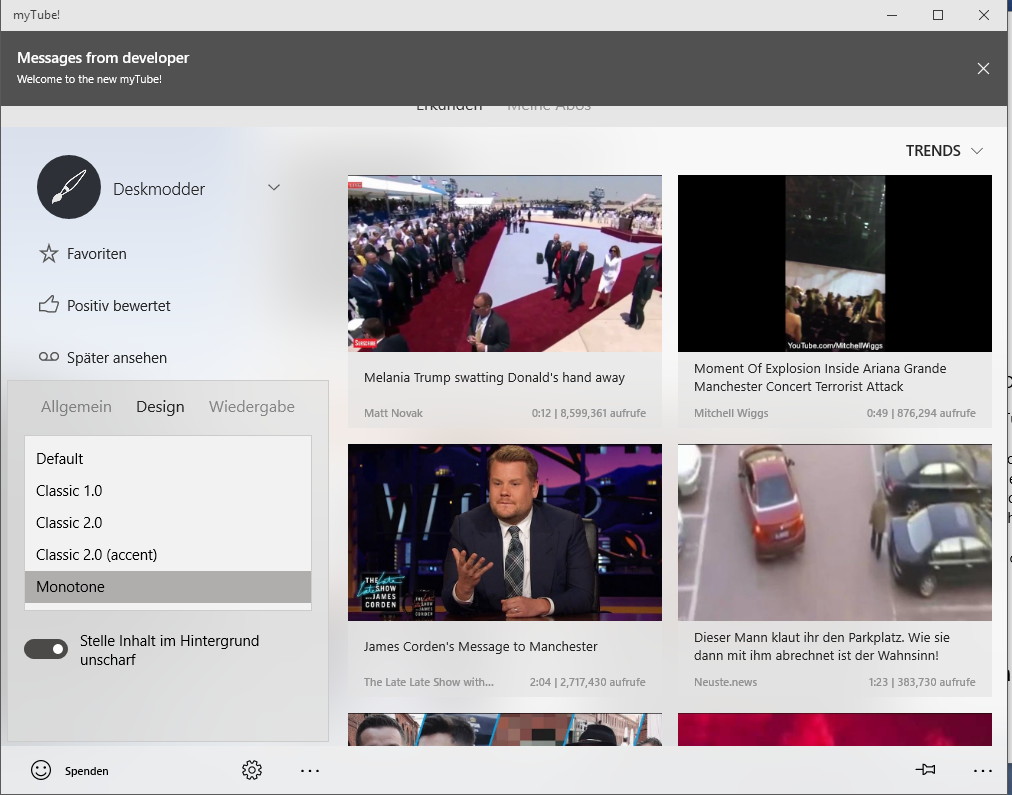This screenshot has height=795, width=1012.
Task: Maximize the myTube! window
Action: click(x=938, y=15)
